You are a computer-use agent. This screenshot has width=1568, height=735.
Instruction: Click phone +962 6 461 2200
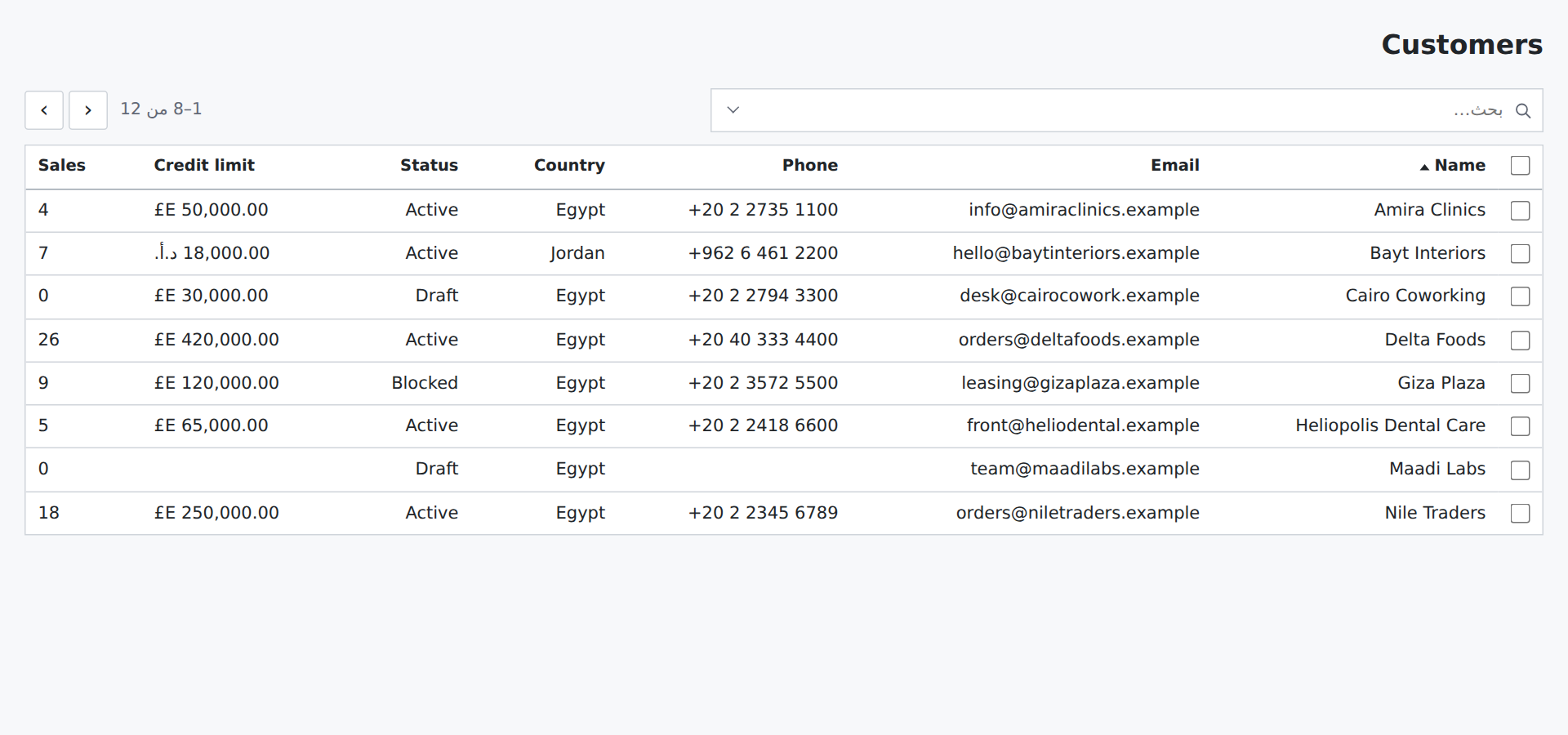coord(763,253)
